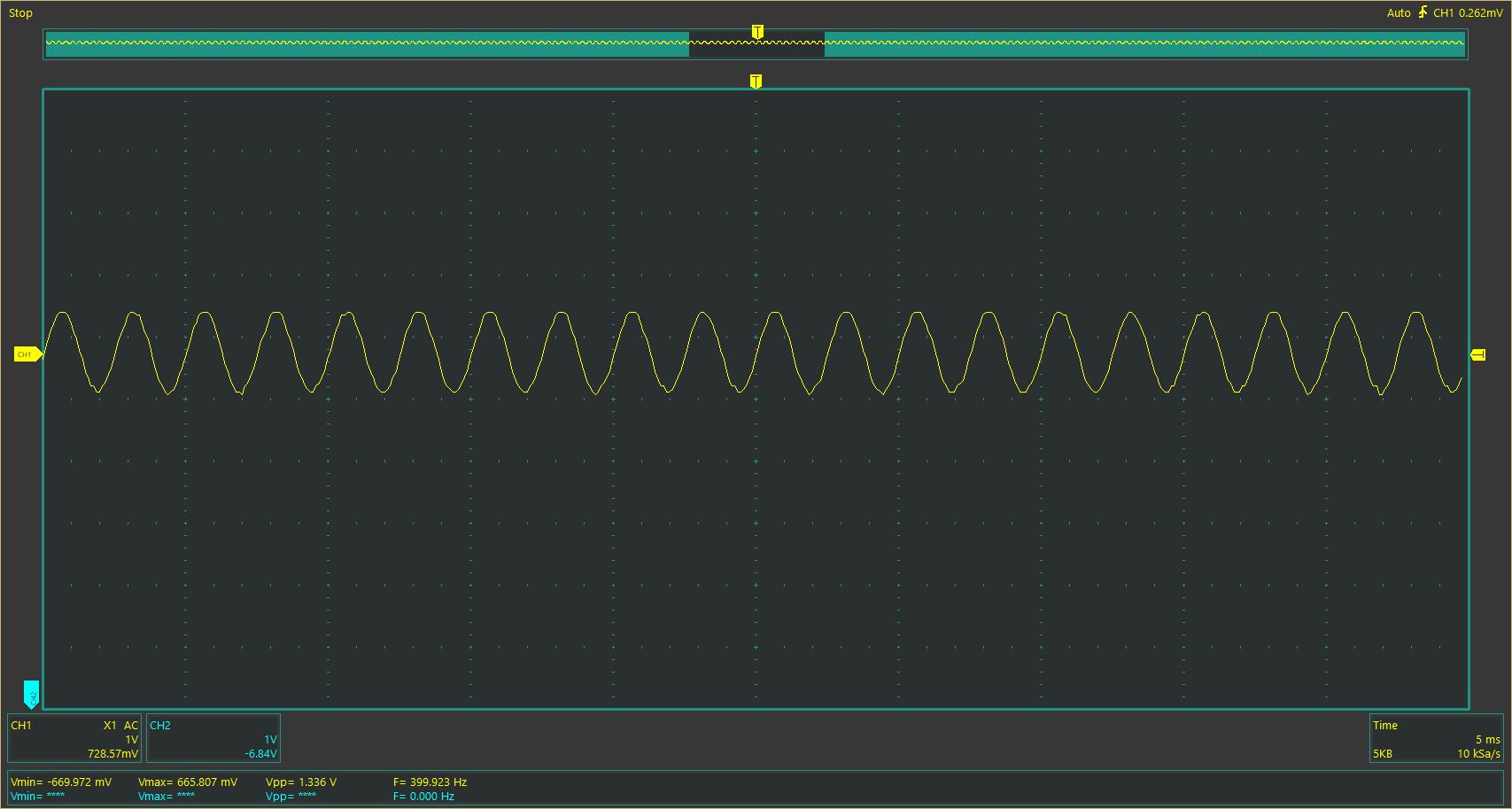Change the CH1 1V vertical scale
The height and width of the screenshot is (809, 1512).
(131, 739)
